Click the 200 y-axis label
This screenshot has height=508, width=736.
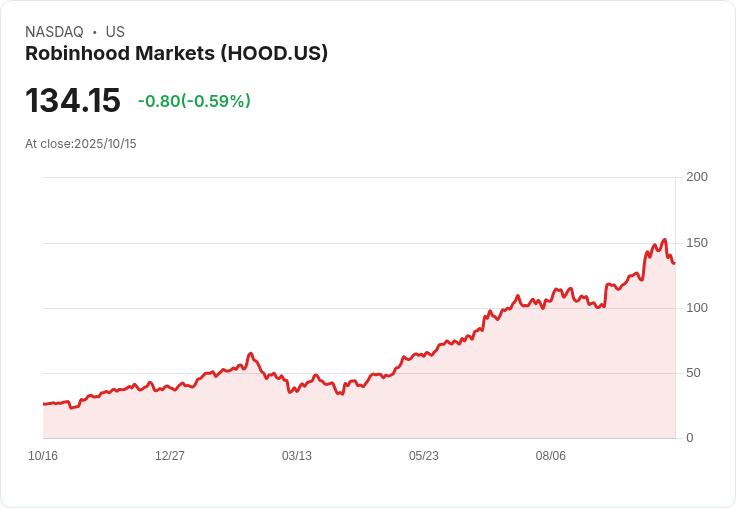[696, 177]
